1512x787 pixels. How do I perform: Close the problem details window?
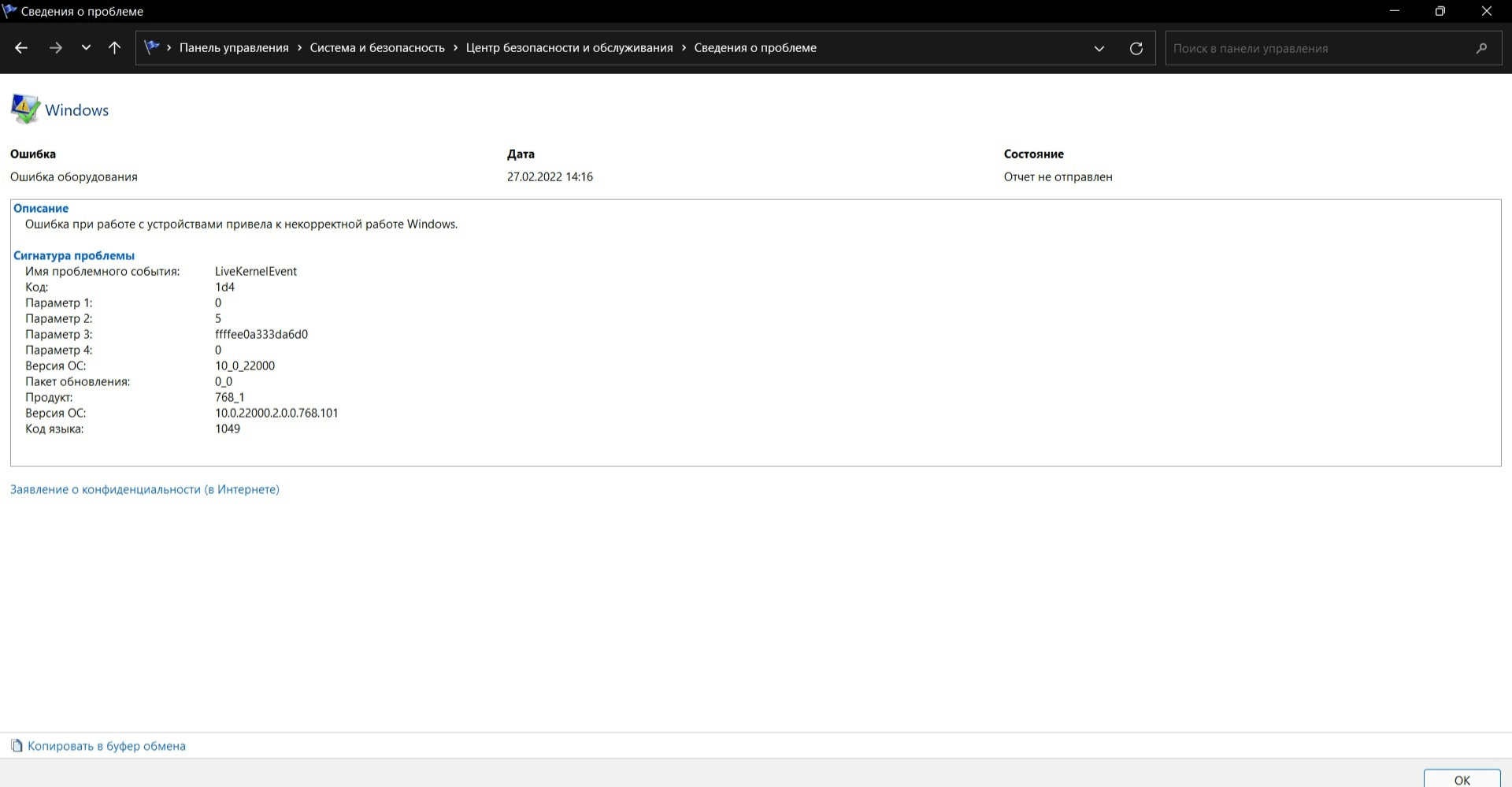pyautogui.click(x=1487, y=11)
